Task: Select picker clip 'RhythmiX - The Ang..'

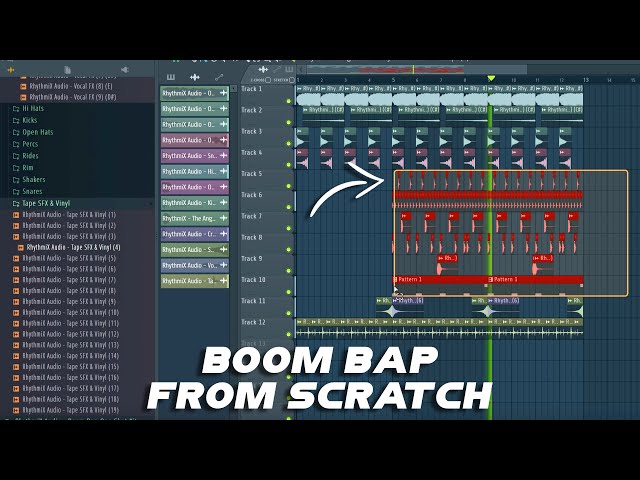Action: tap(195, 218)
